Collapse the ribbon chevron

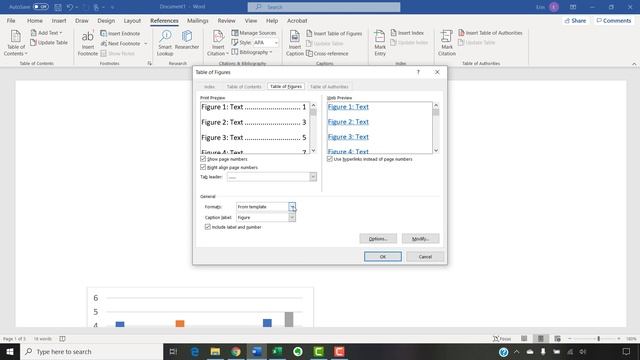pyautogui.click(x=634, y=64)
